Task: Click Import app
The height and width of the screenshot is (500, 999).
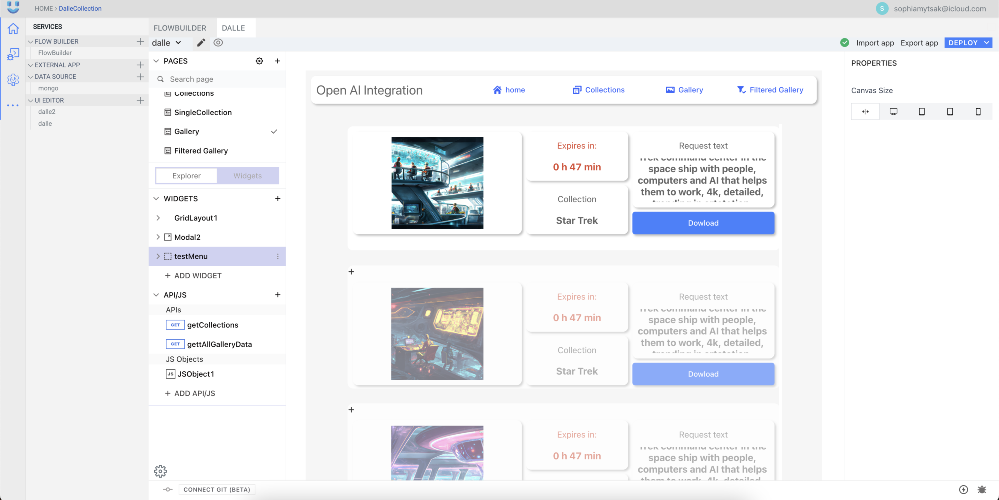Action: (875, 43)
